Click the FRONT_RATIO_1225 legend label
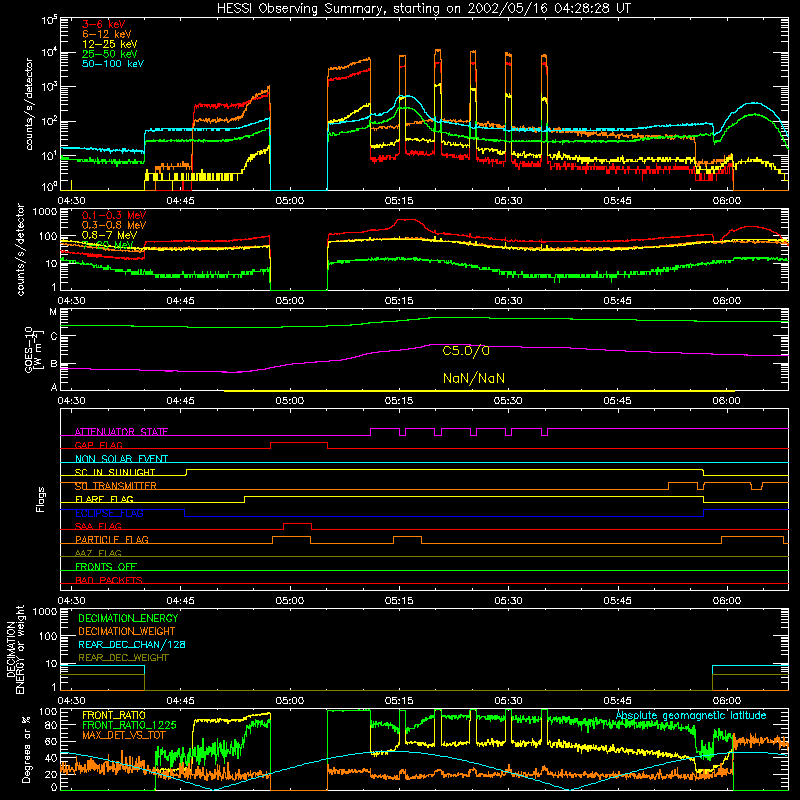The height and width of the screenshot is (800, 800). (129, 726)
